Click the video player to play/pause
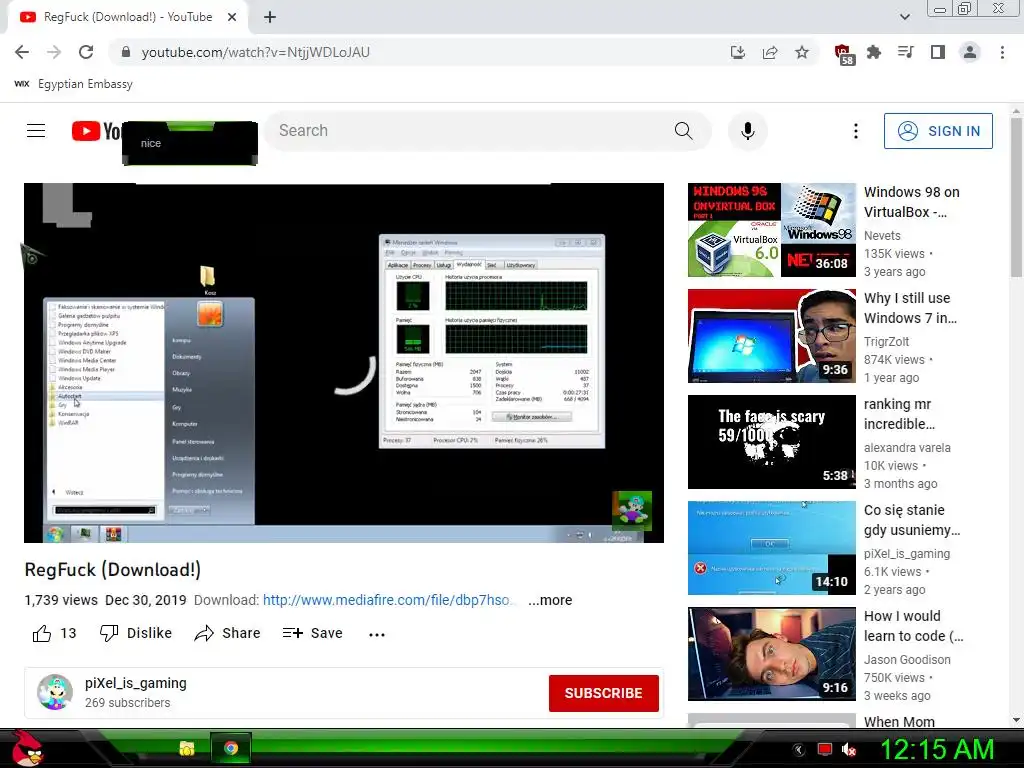 344,362
